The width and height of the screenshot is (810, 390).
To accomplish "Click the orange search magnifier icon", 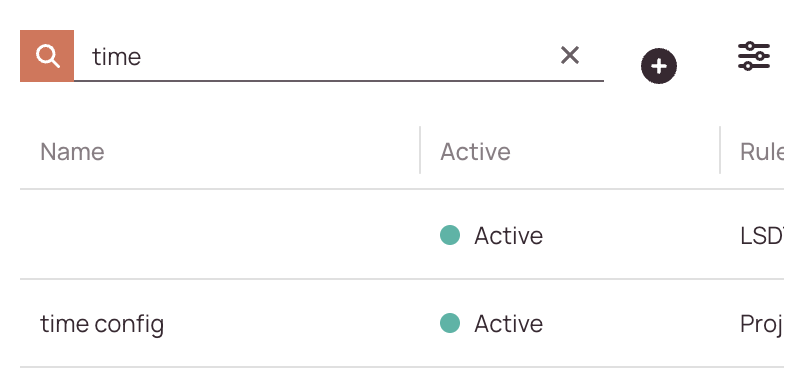I will pos(47,56).
